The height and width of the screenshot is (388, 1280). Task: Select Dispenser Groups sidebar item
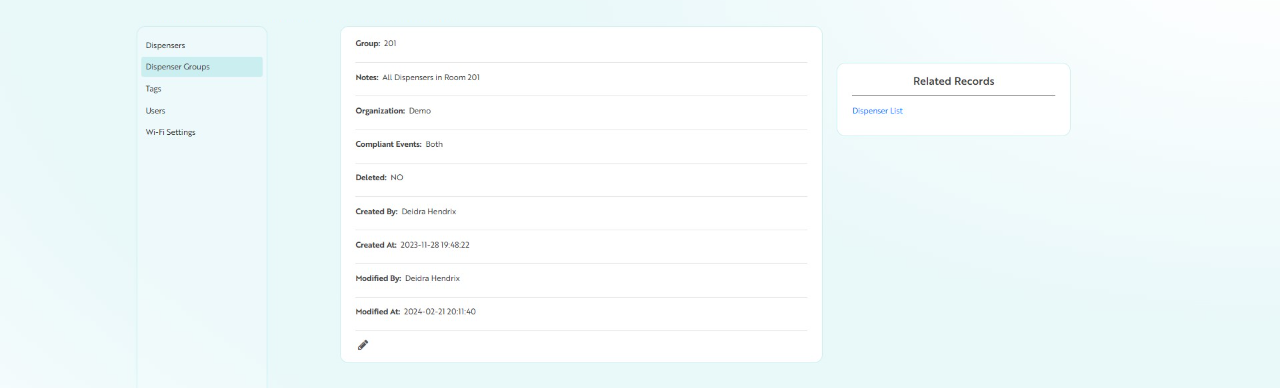point(202,67)
